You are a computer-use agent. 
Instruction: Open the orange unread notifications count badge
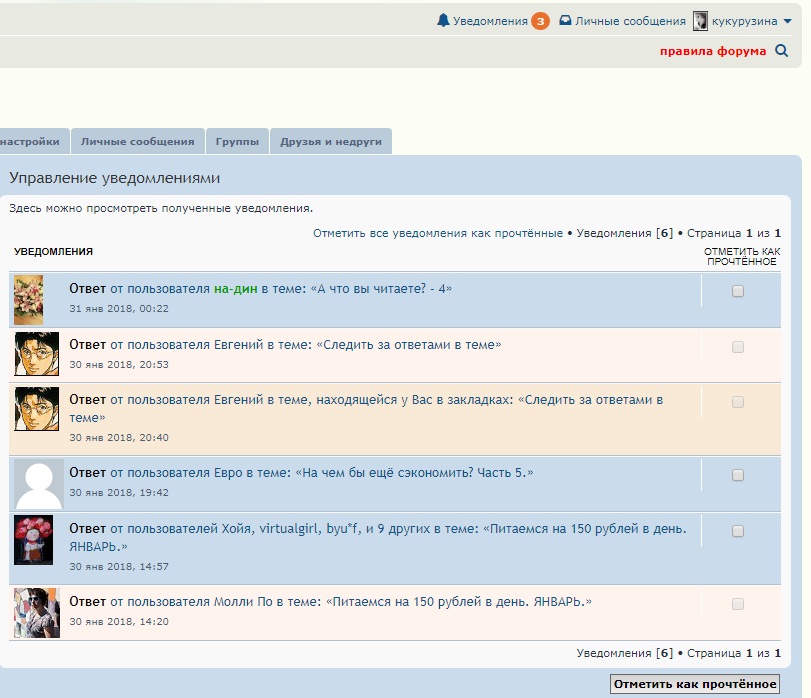pyautogui.click(x=540, y=21)
